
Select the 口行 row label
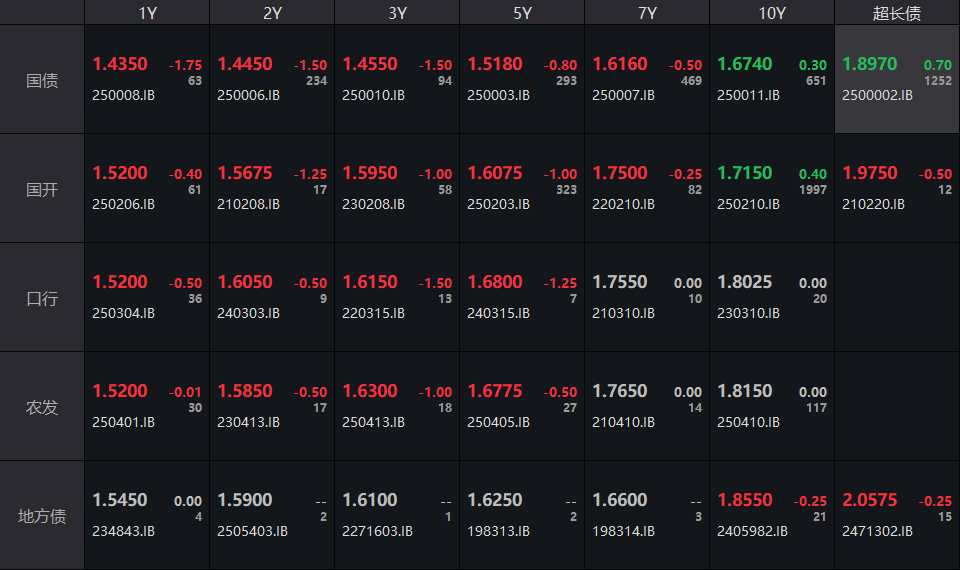point(42,298)
